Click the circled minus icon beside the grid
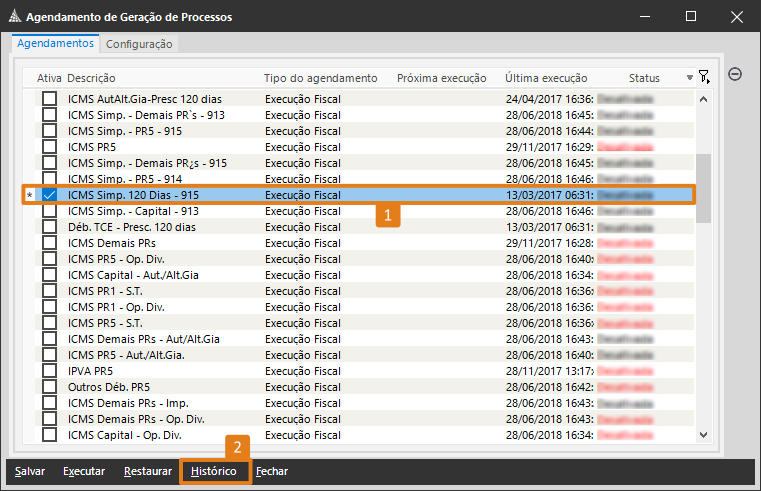 (734, 75)
